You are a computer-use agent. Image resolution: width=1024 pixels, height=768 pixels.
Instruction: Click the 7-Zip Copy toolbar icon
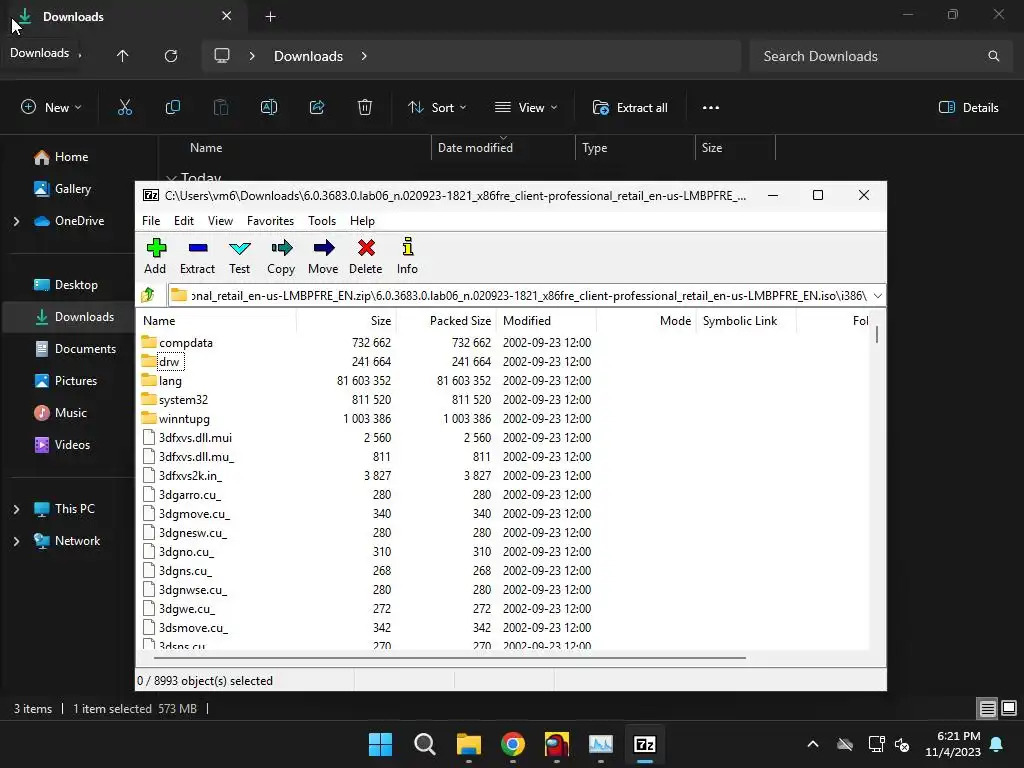(x=281, y=248)
